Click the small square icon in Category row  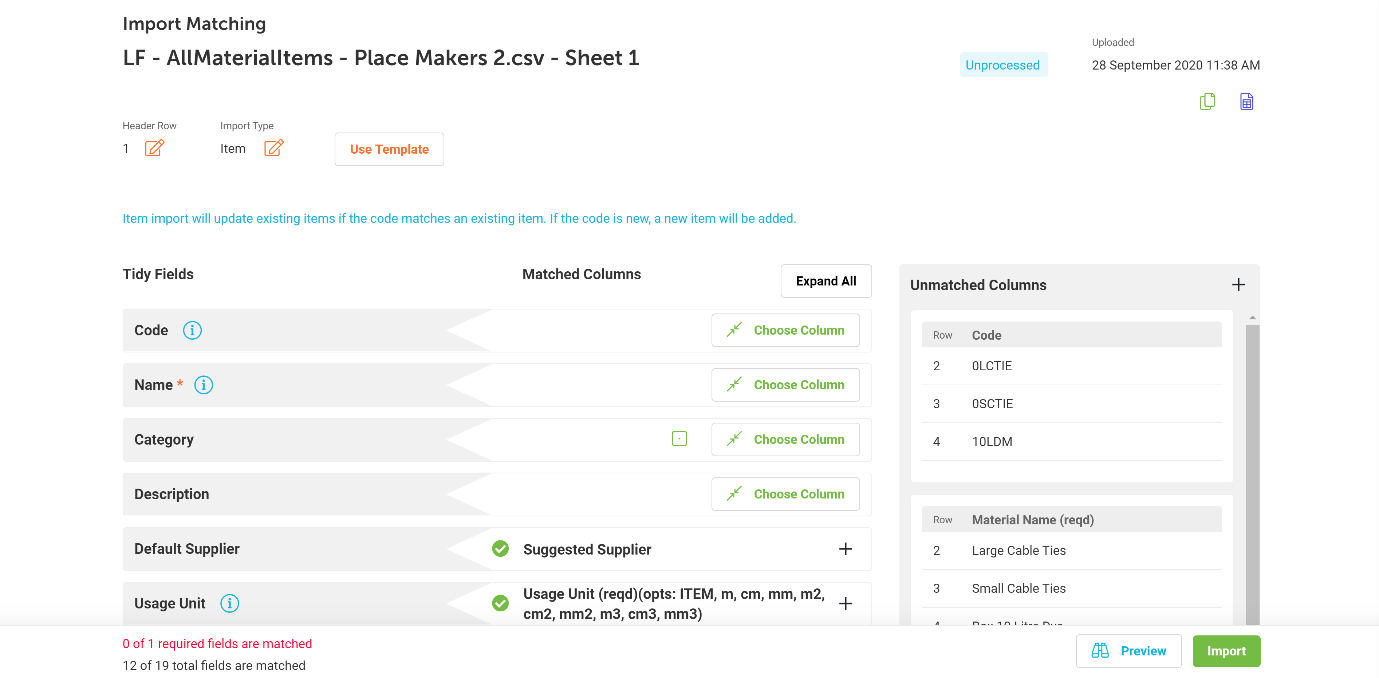(x=680, y=439)
